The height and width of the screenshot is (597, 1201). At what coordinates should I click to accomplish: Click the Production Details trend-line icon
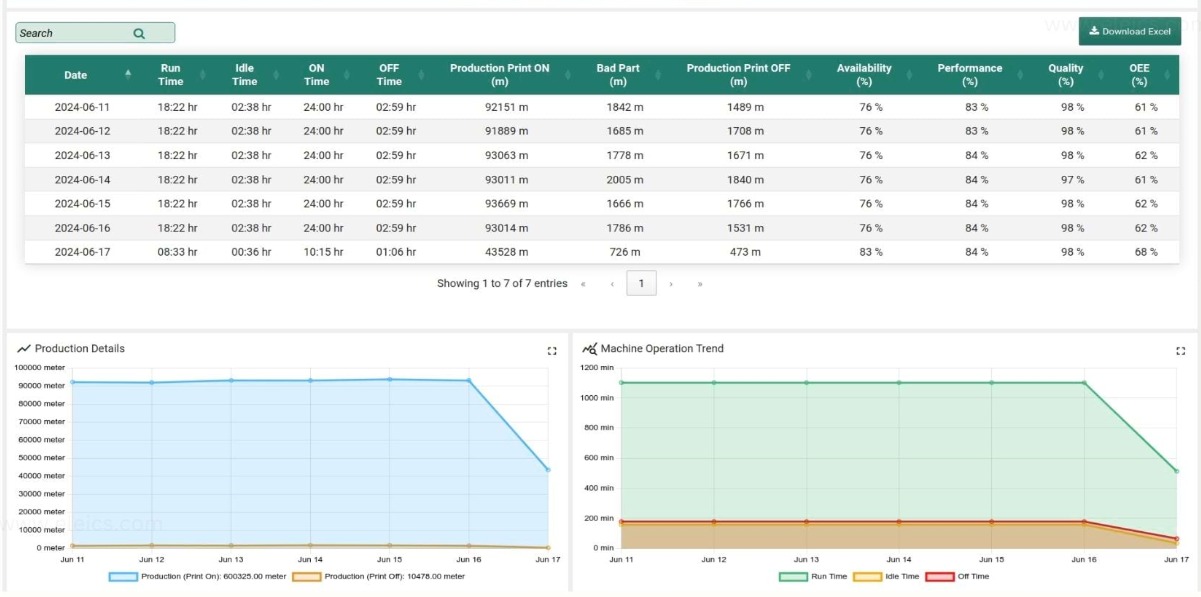[24, 349]
